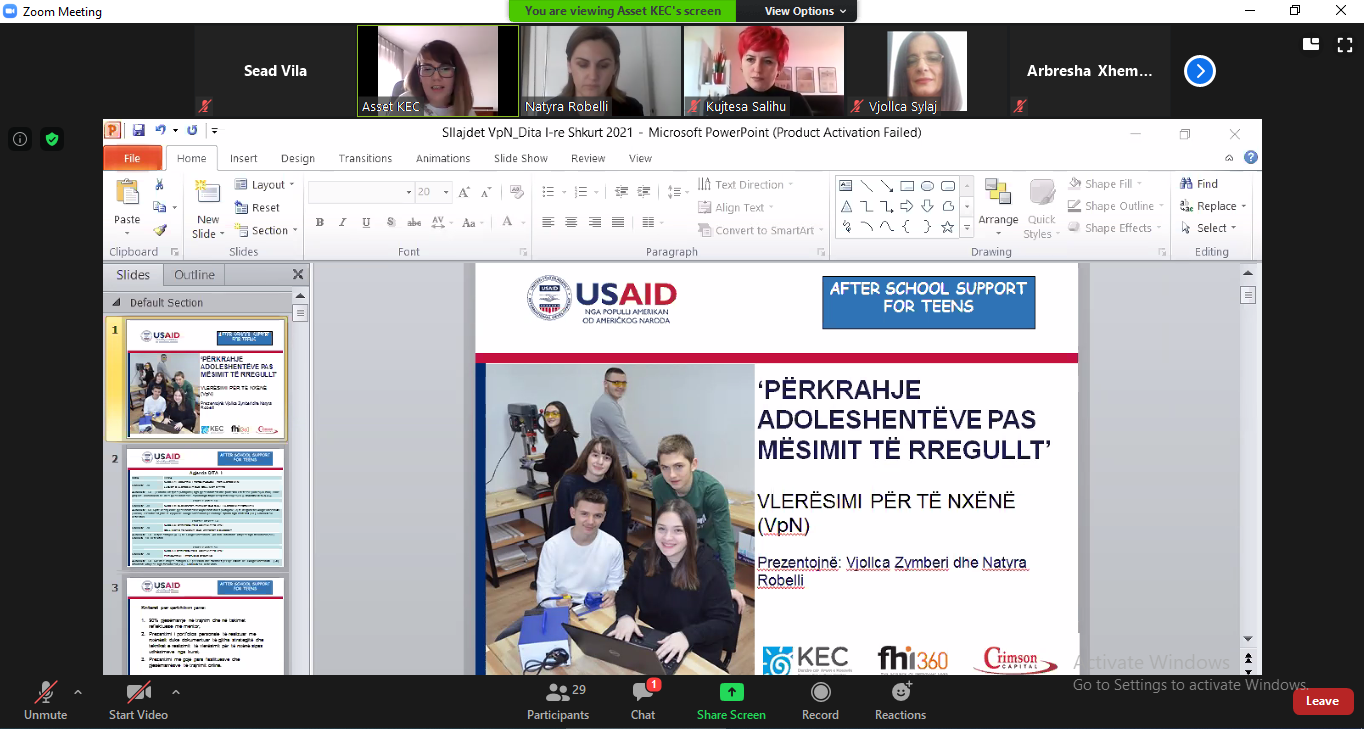
Task: Unmute the microphone
Action: pos(45,693)
